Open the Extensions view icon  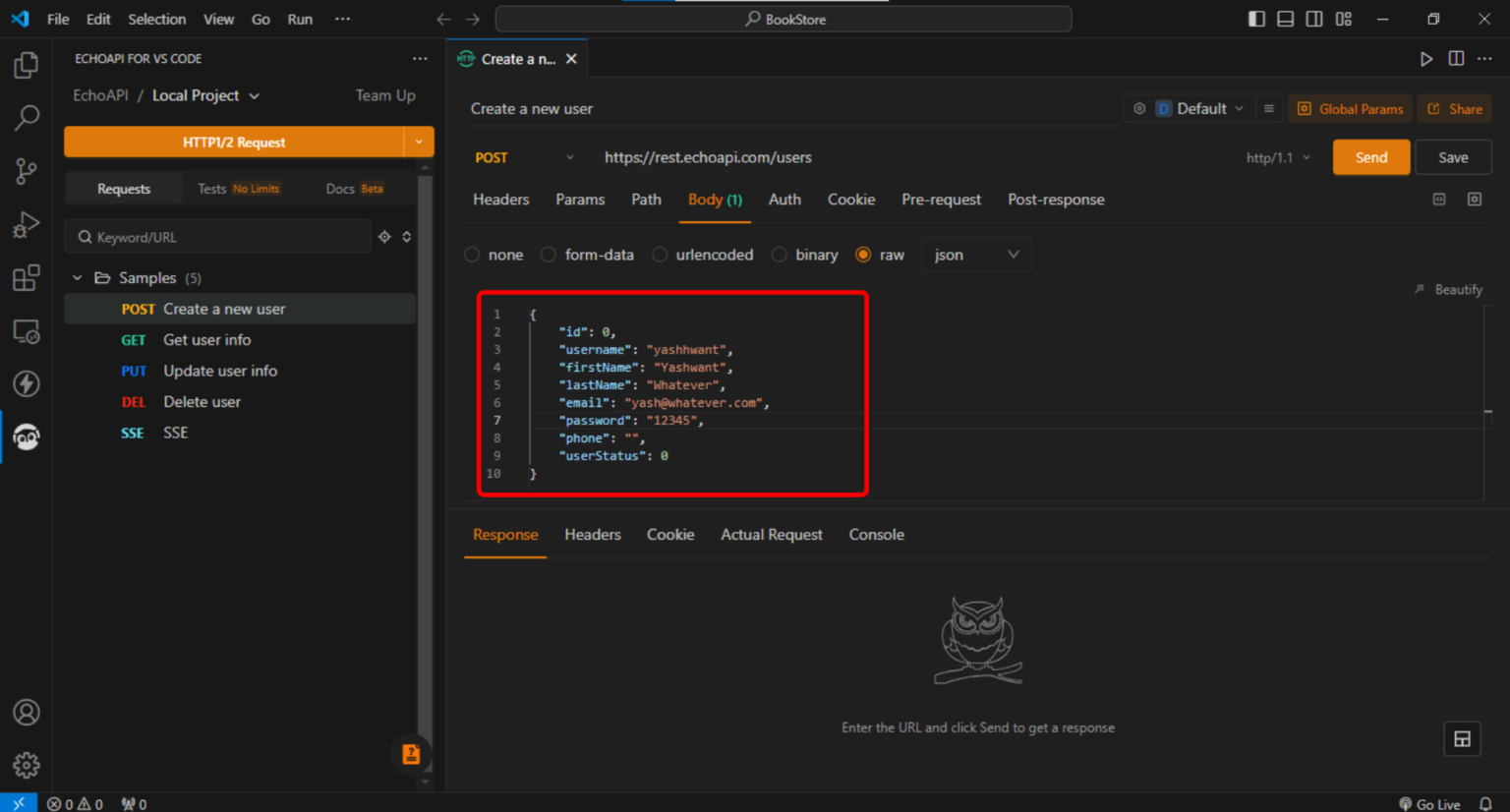[x=27, y=277]
